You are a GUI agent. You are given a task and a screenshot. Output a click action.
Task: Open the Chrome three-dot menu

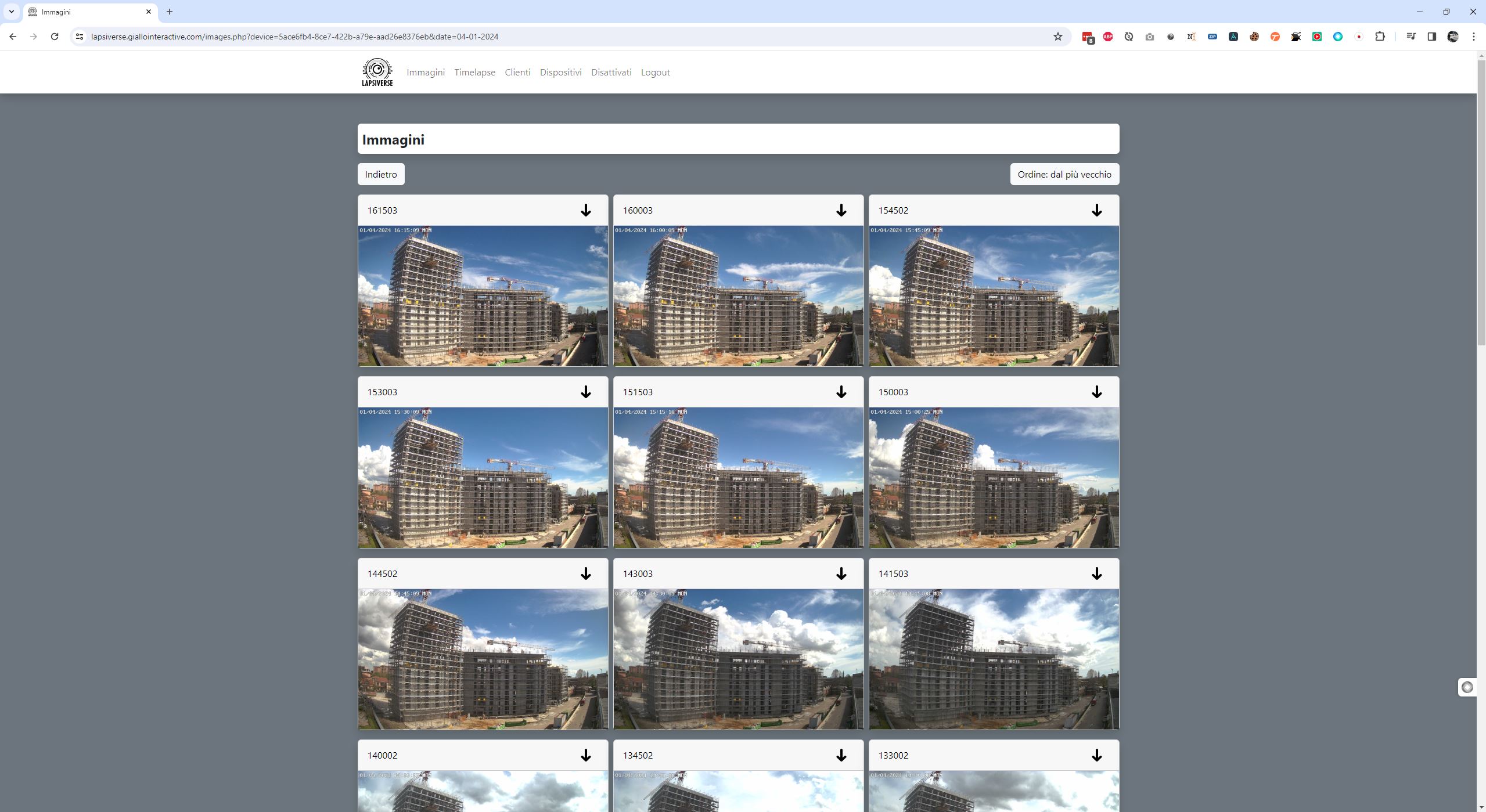pyautogui.click(x=1473, y=36)
